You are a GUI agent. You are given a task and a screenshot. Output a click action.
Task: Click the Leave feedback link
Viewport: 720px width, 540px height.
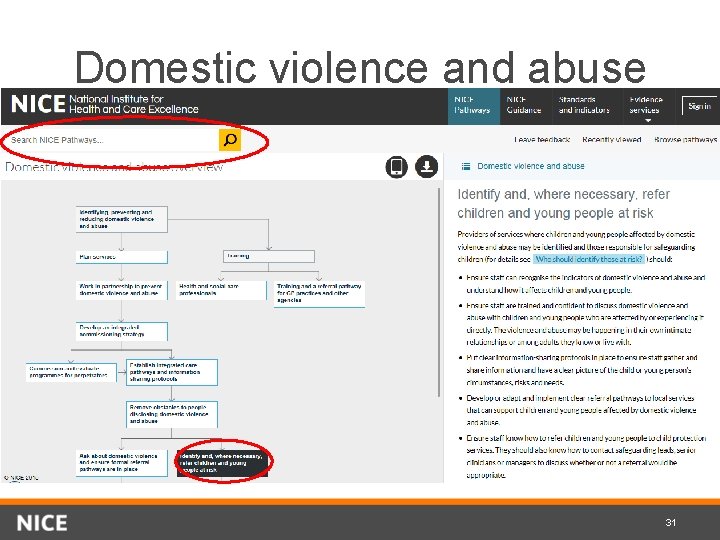tap(542, 140)
